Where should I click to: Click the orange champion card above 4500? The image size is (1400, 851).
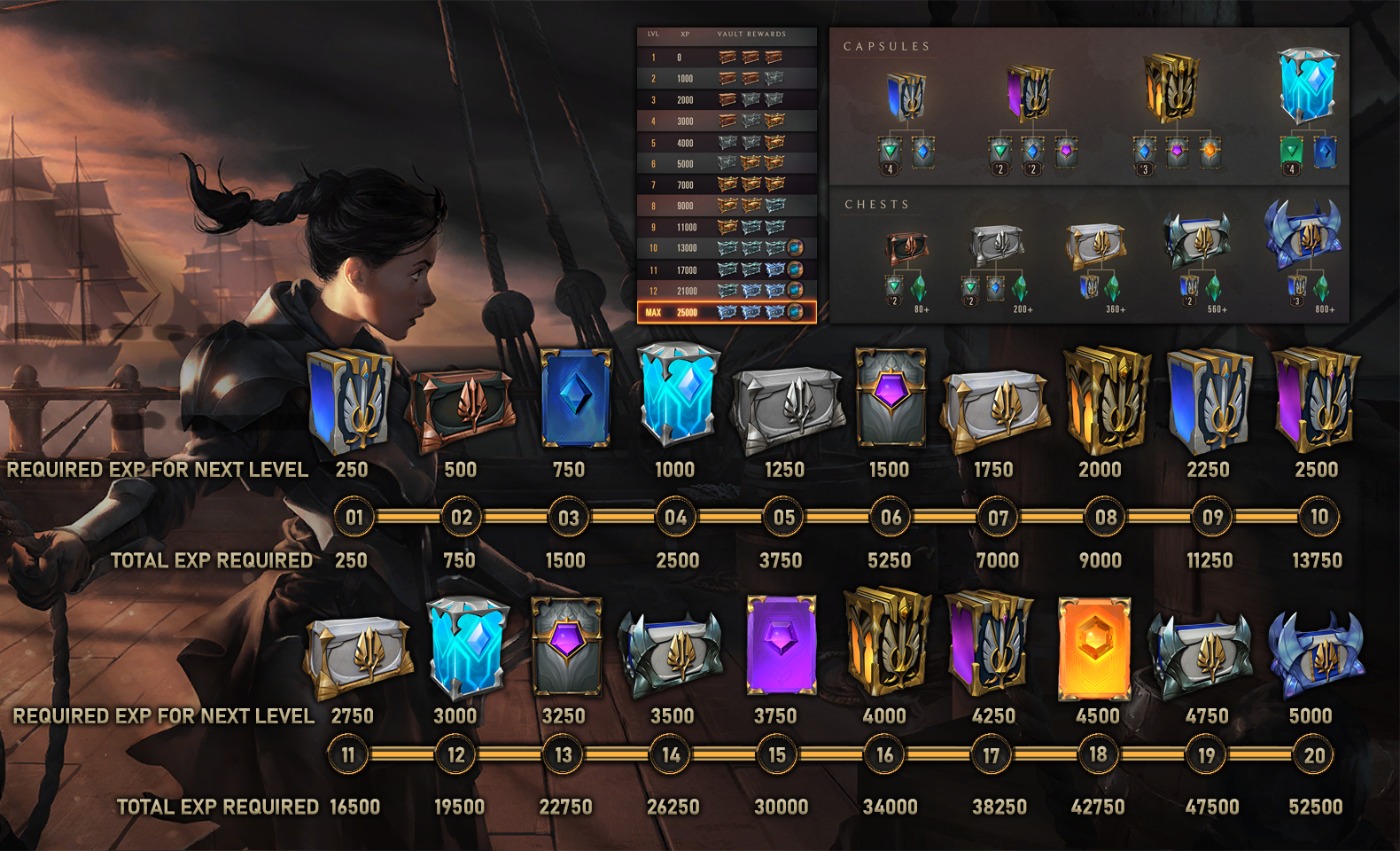click(1094, 647)
